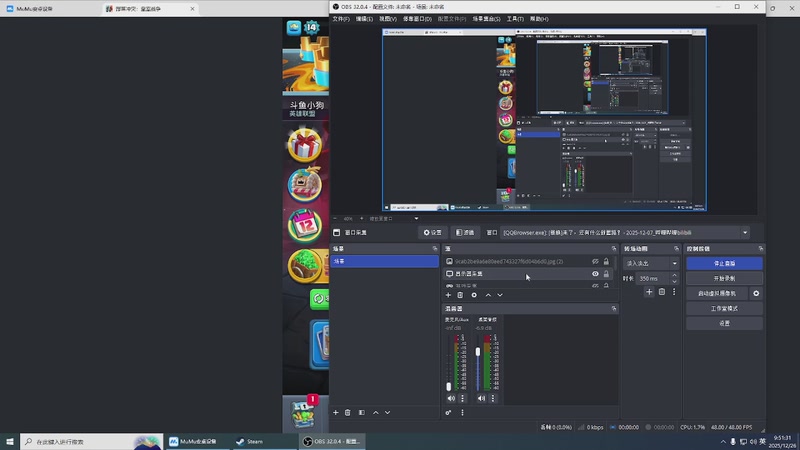The height and width of the screenshot is (450, 800).
Task: Open the 视图(V) menu in OBS
Action: tap(388, 19)
